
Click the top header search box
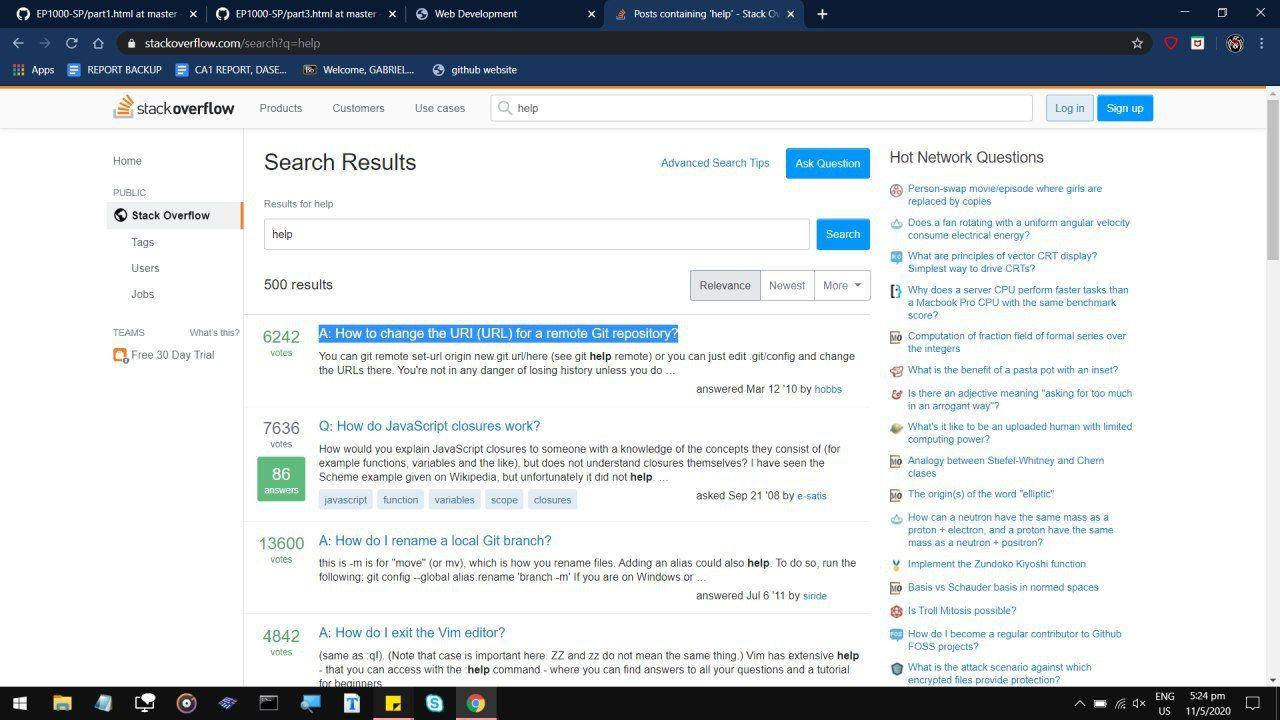[761, 108]
